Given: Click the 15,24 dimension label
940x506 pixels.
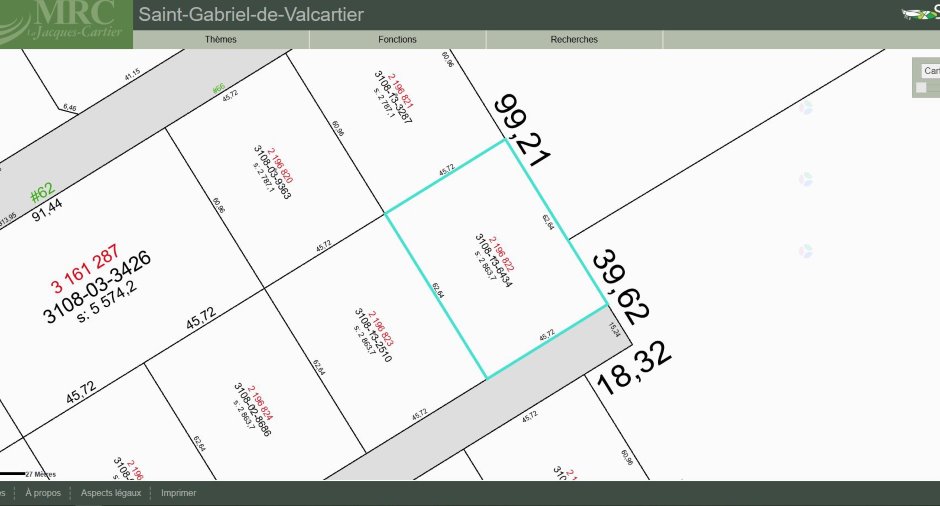Looking at the screenshot, I should 614,330.
